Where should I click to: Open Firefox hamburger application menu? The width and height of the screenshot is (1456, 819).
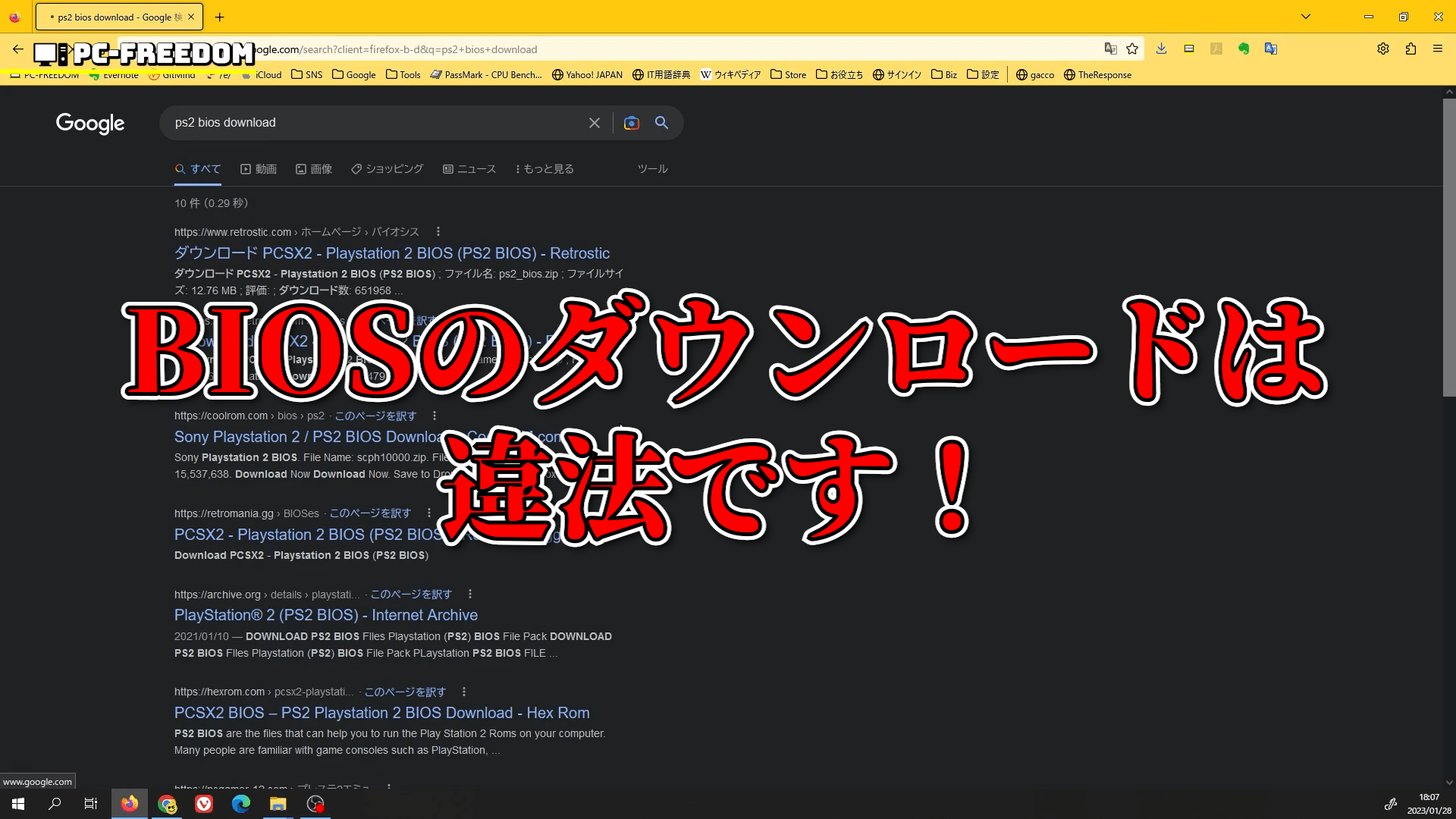coord(1438,49)
